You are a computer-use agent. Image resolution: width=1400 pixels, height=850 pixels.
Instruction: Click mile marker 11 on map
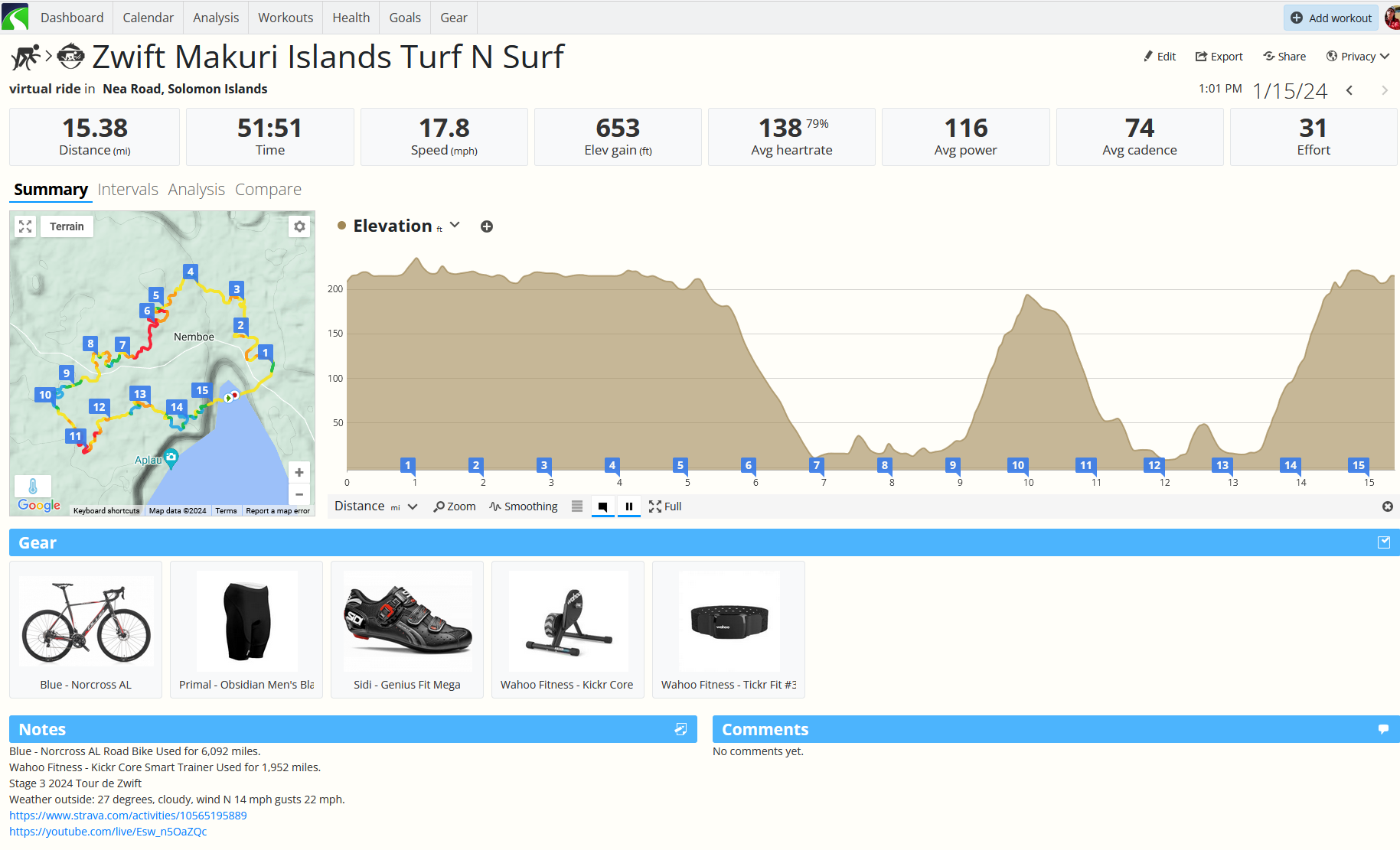click(75, 437)
